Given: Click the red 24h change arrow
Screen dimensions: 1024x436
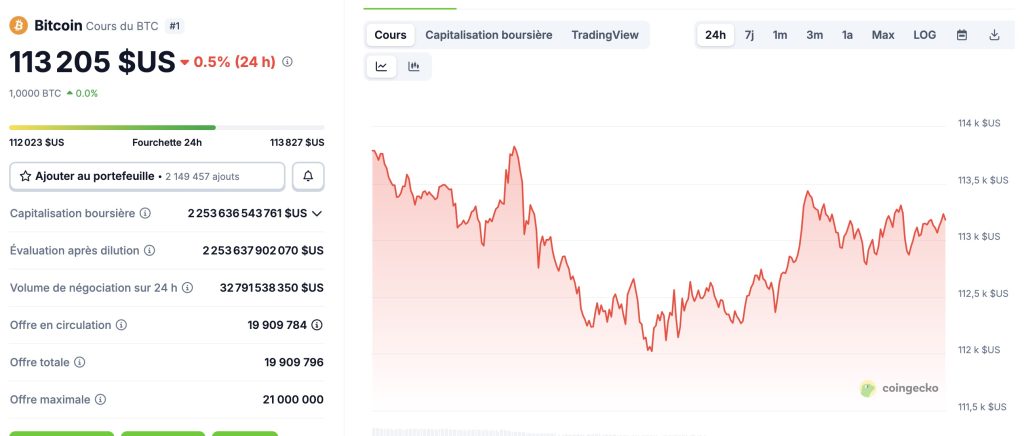Looking at the screenshot, I should click(x=185, y=63).
